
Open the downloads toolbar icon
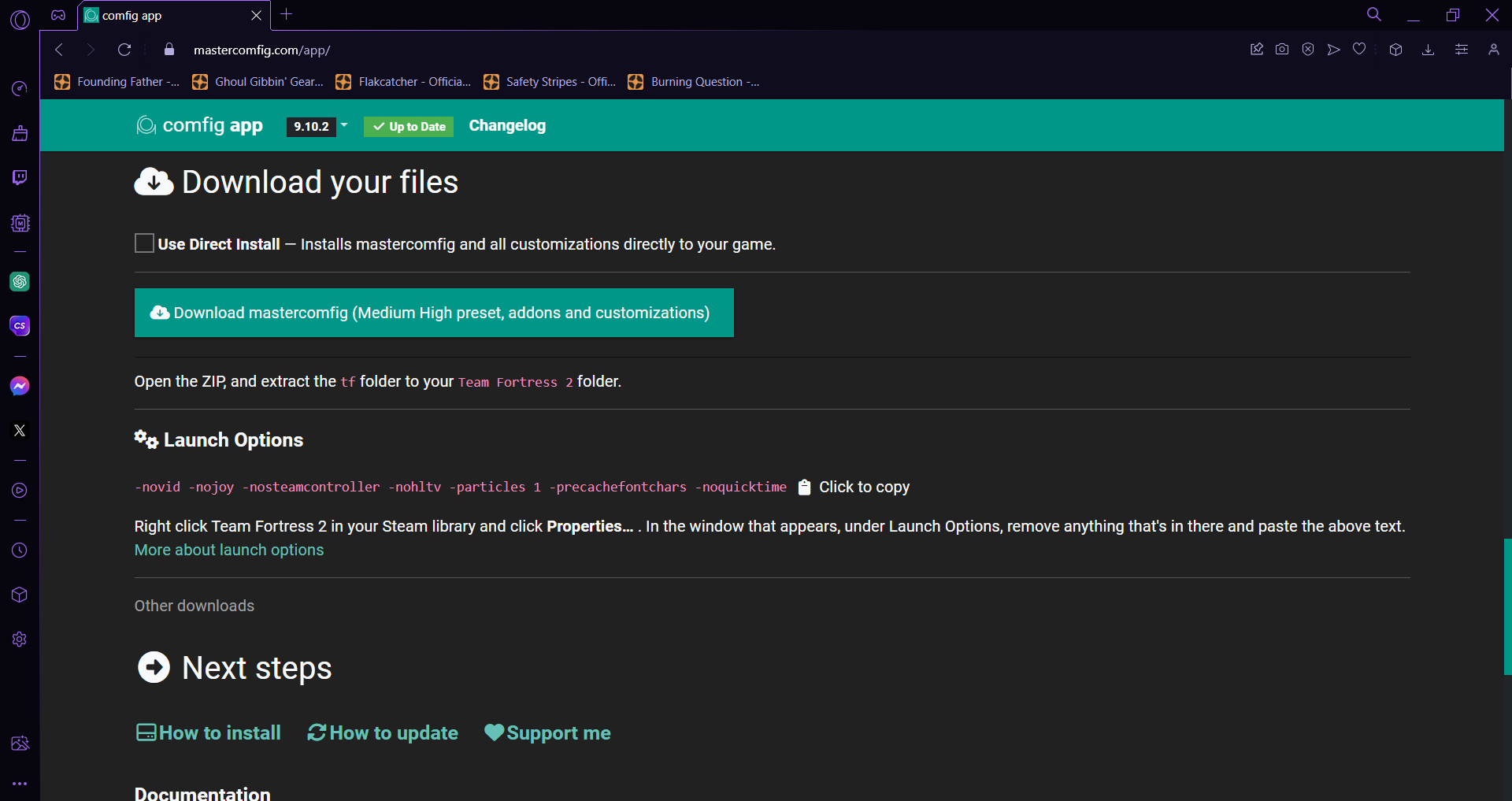(x=1428, y=50)
